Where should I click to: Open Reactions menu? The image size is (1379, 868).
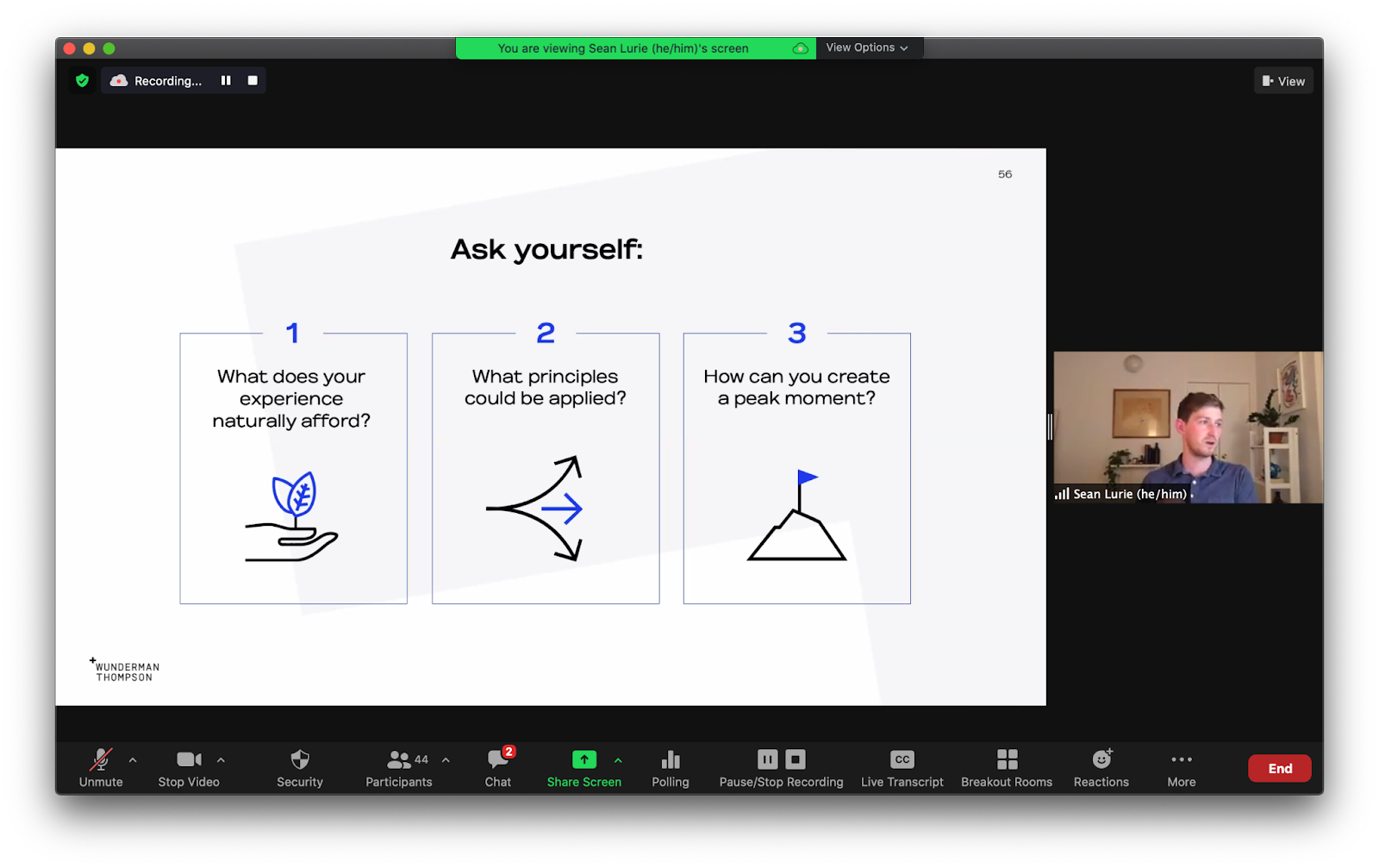click(1101, 767)
